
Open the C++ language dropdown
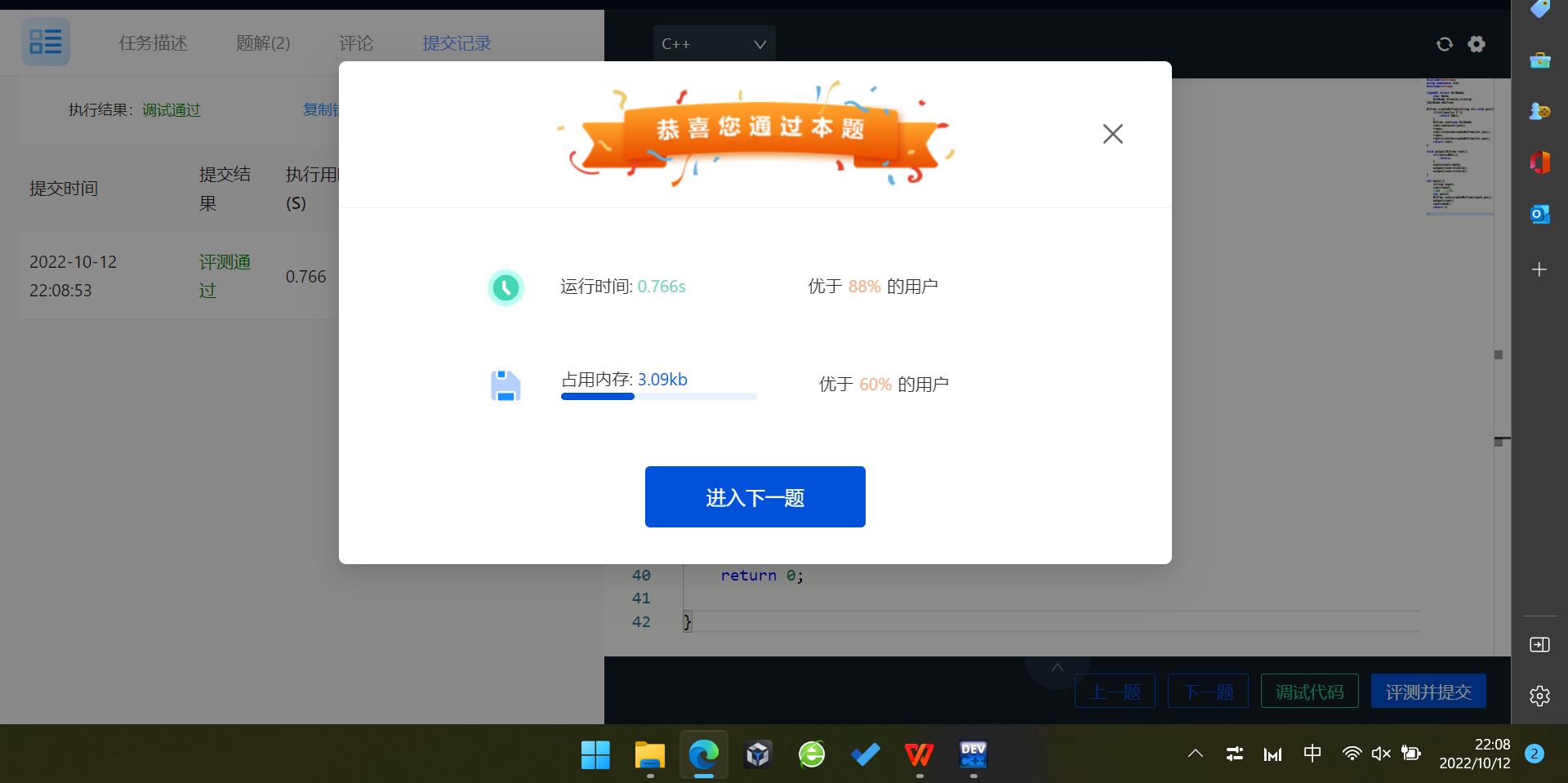click(x=714, y=44)
